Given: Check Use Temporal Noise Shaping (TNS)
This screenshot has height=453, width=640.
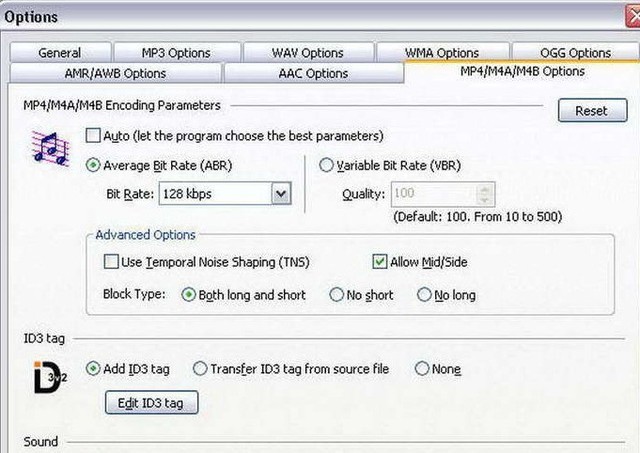Looking at the screenshot, I should [x=112, y=262].
